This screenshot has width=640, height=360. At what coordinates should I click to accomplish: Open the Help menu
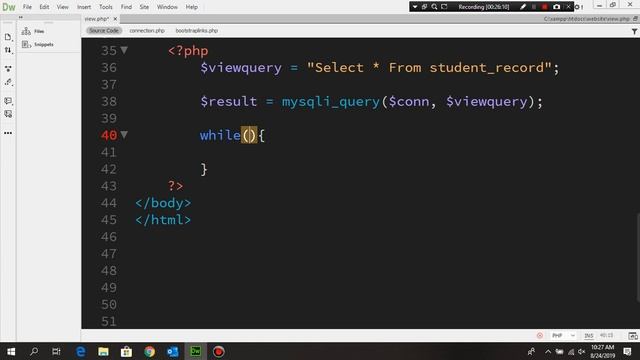pos(191,7)
